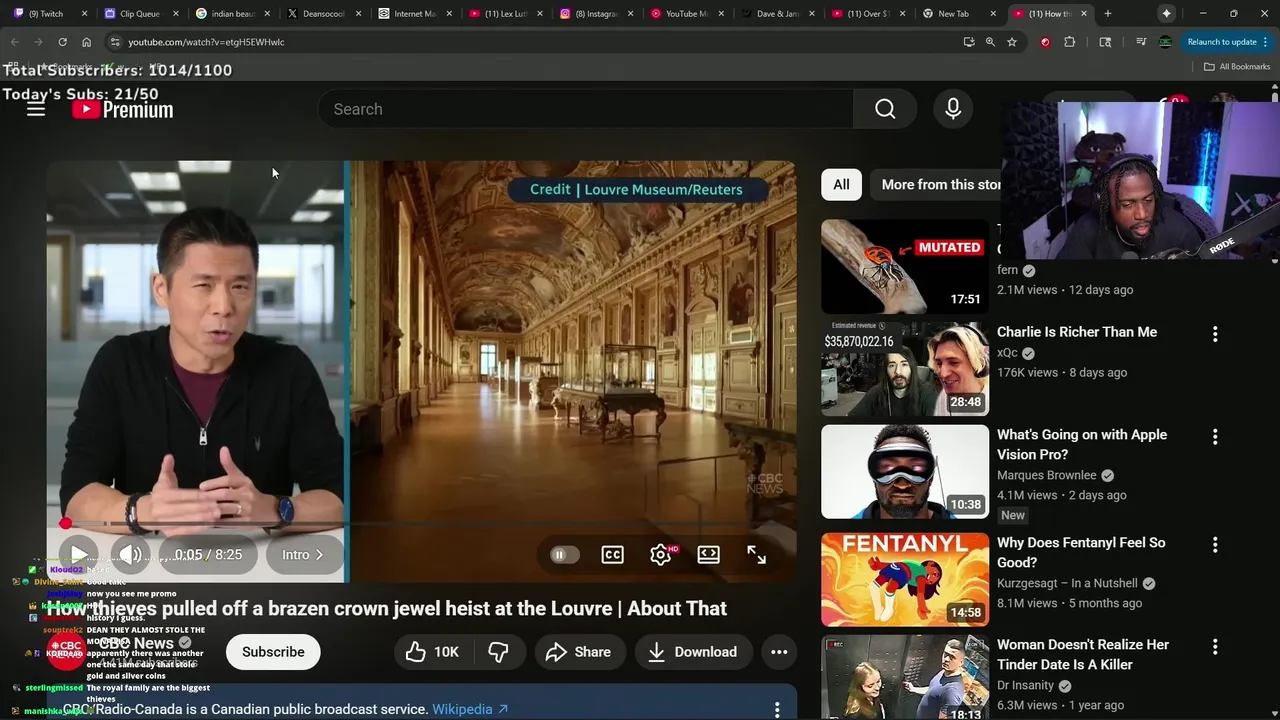Click the magnifier search button
This screenshot has height=720, width=1280.
pyautogui.click(x=885, y=109)
